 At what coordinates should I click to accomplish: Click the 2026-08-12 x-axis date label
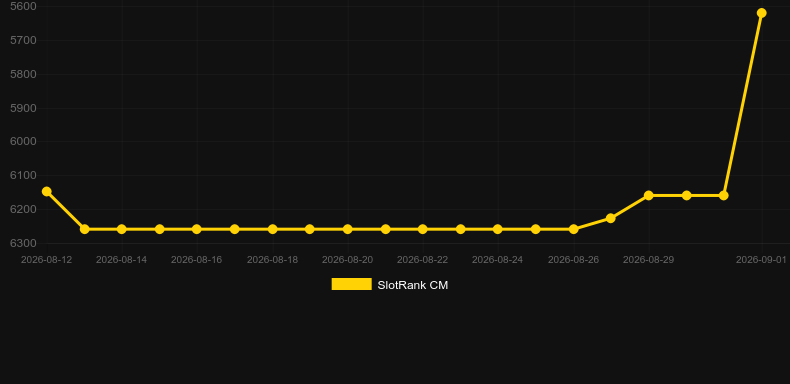(x=46, y=260)
